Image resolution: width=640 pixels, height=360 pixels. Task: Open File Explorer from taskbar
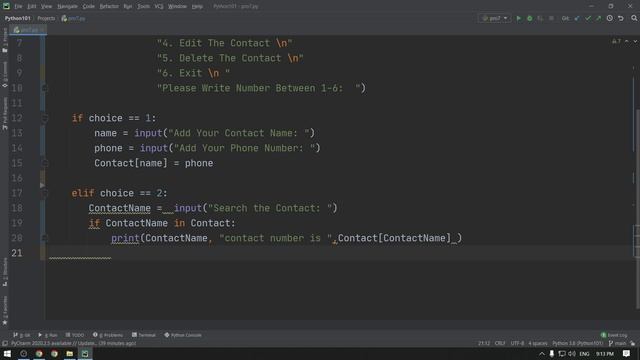coord(70,353)
